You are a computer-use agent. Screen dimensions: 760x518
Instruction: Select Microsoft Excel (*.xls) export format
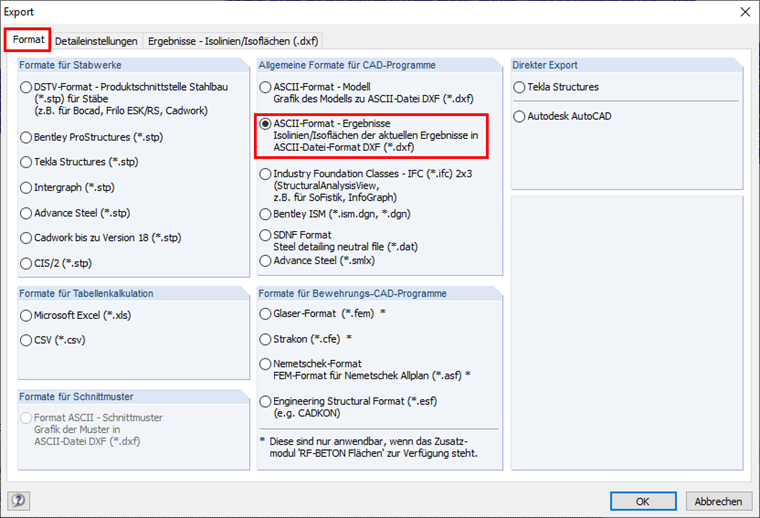point(26,315)
